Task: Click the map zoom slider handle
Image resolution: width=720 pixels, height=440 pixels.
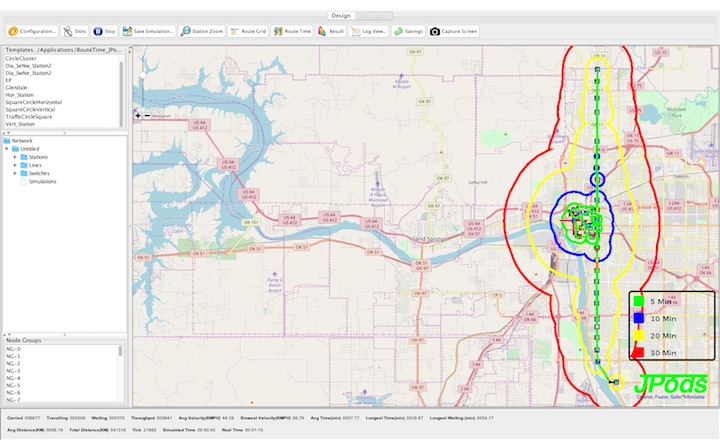Action: [142, 73]
